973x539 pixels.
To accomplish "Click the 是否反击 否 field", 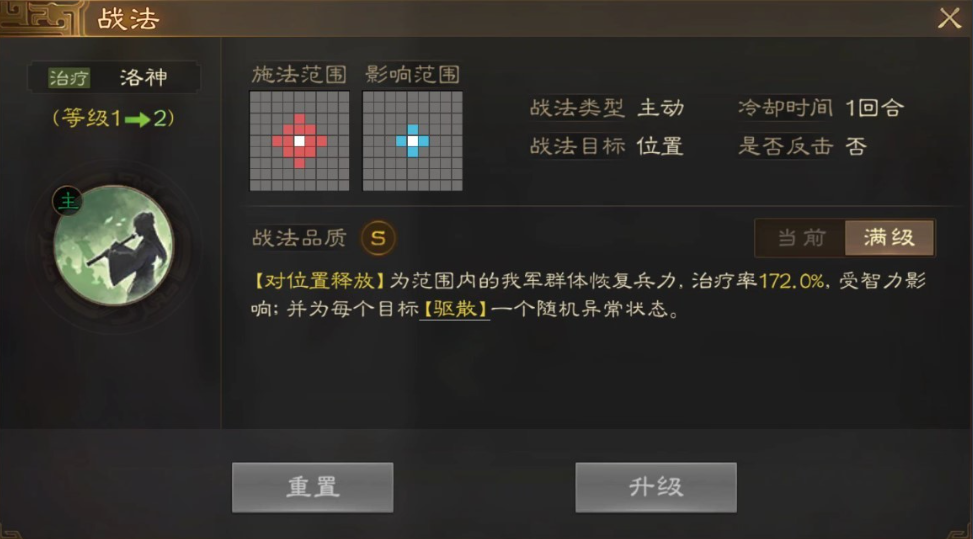I will click(x=802, y=146).
